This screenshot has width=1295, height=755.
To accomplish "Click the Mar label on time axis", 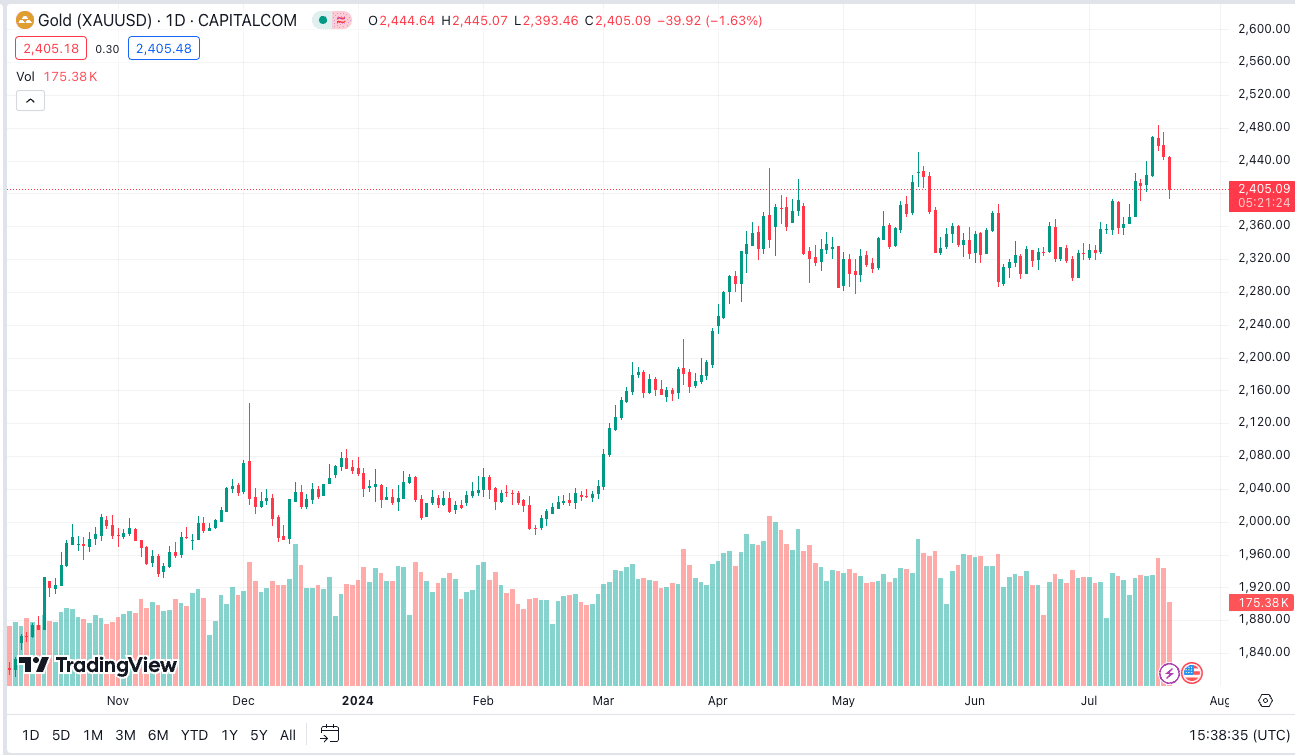I will tap(603, 701).
